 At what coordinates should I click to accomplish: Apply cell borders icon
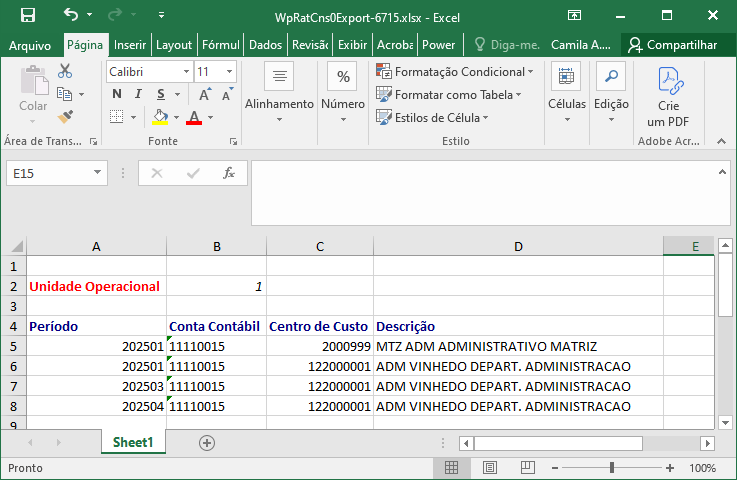(116, 117)
